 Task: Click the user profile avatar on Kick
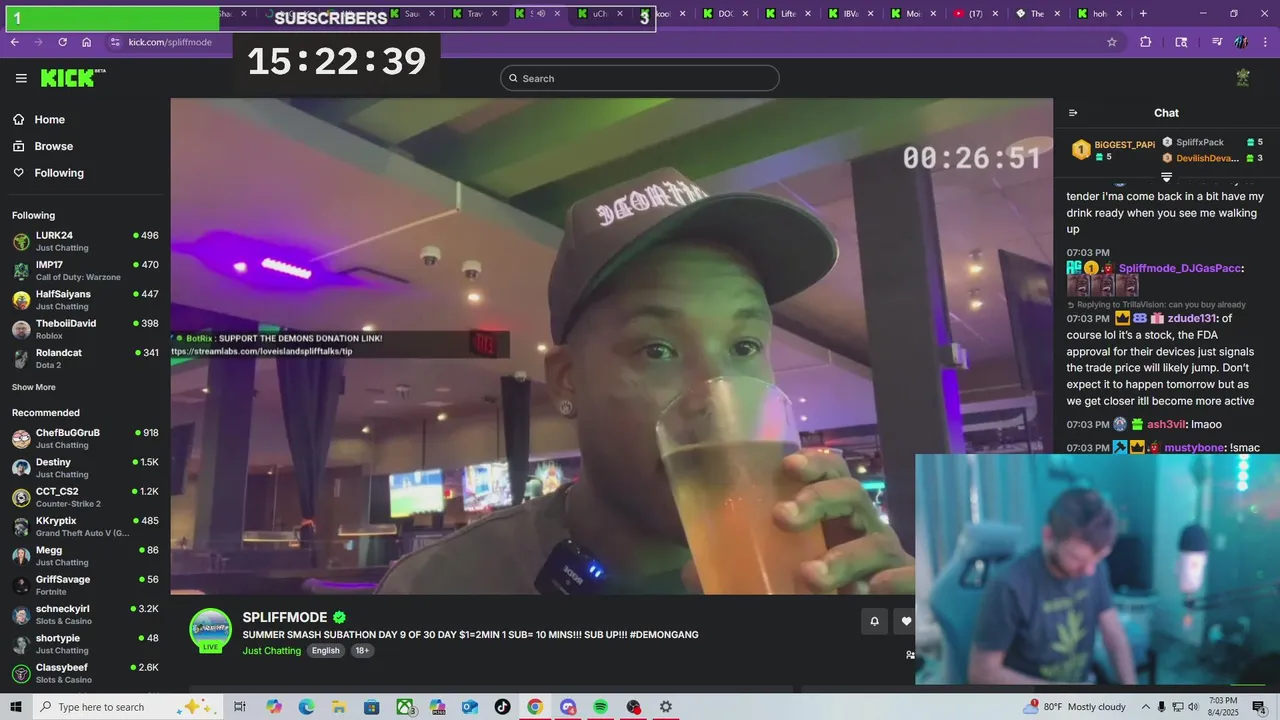click(x=1243, y=78)
